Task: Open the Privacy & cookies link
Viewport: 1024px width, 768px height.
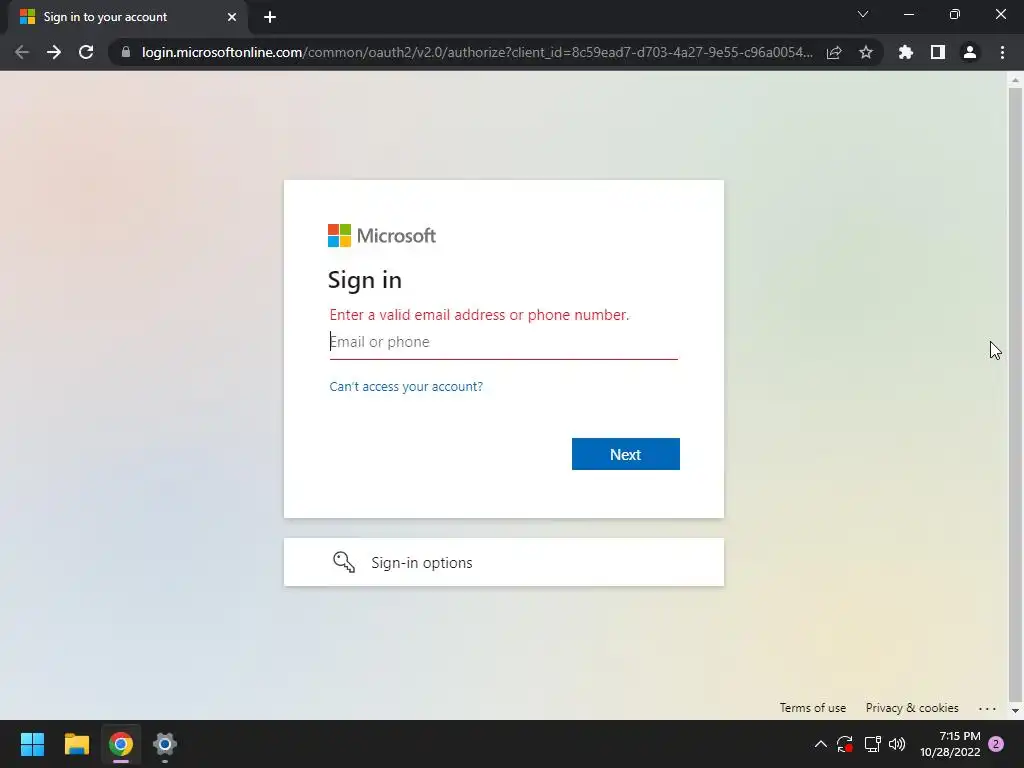Action: click(x=912, y=708)
